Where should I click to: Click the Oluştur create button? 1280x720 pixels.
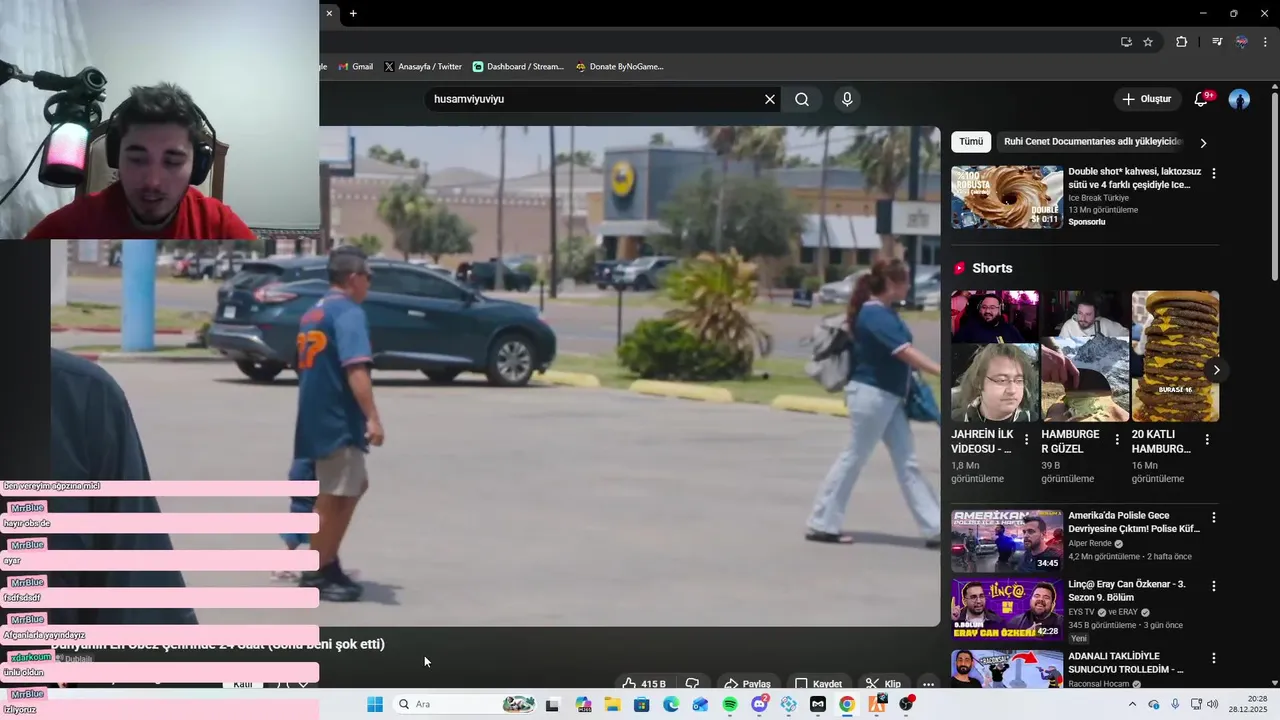coord(1146,99)
